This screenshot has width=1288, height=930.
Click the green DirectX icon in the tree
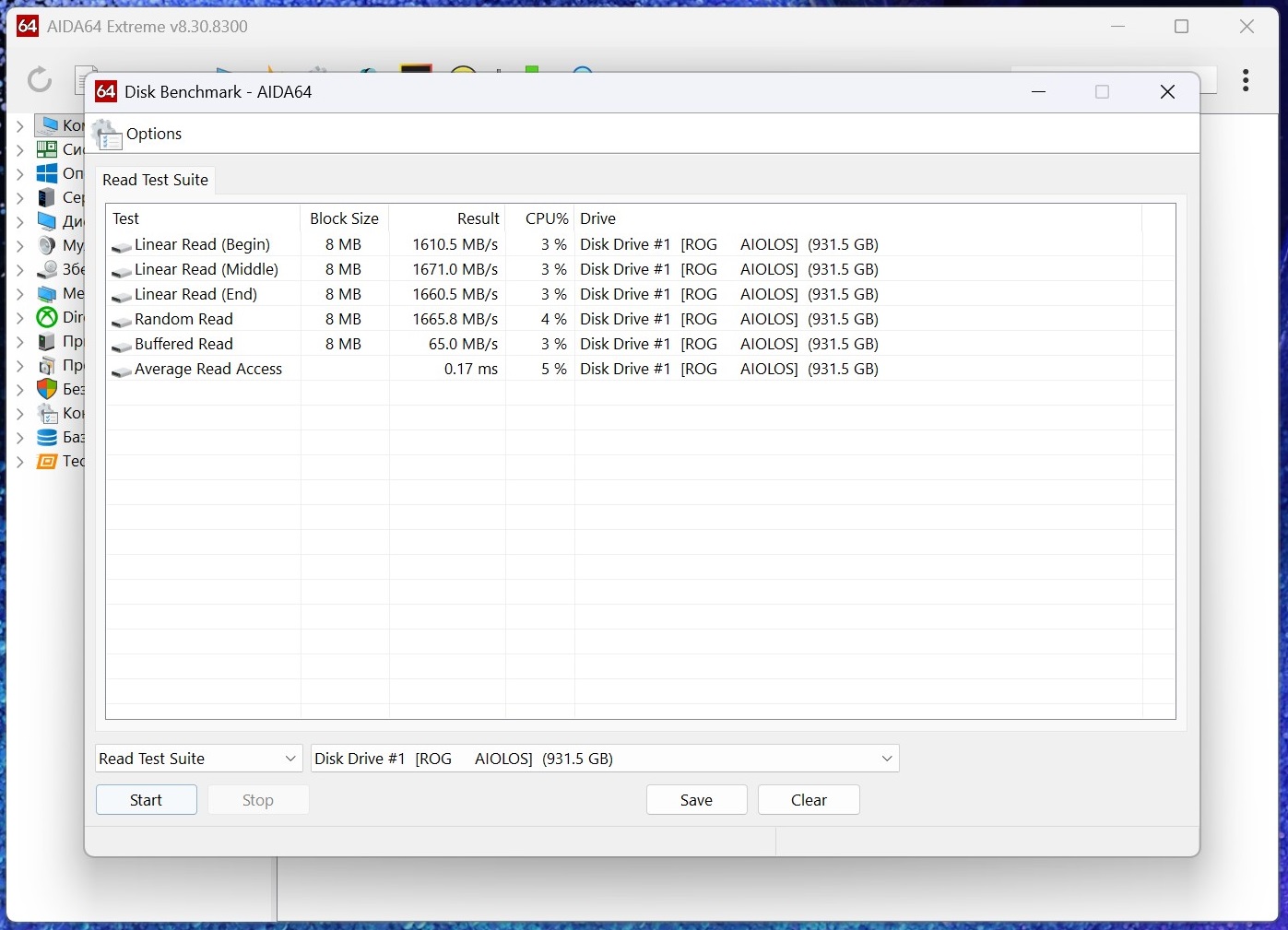[x=47, y=317]
